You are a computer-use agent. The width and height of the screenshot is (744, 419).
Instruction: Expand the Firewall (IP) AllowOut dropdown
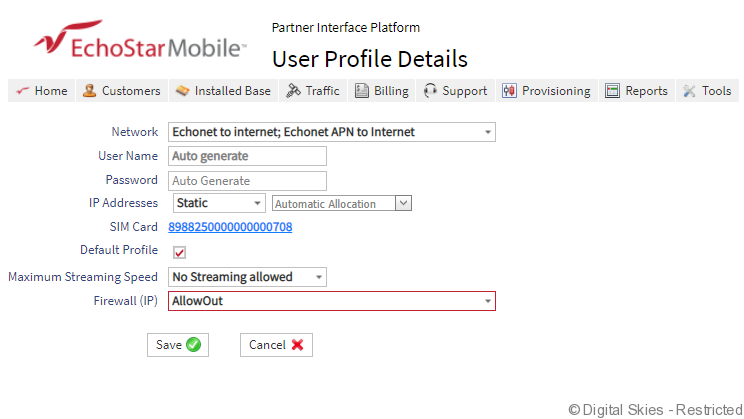pyautogui.click(x=487, y=301)
